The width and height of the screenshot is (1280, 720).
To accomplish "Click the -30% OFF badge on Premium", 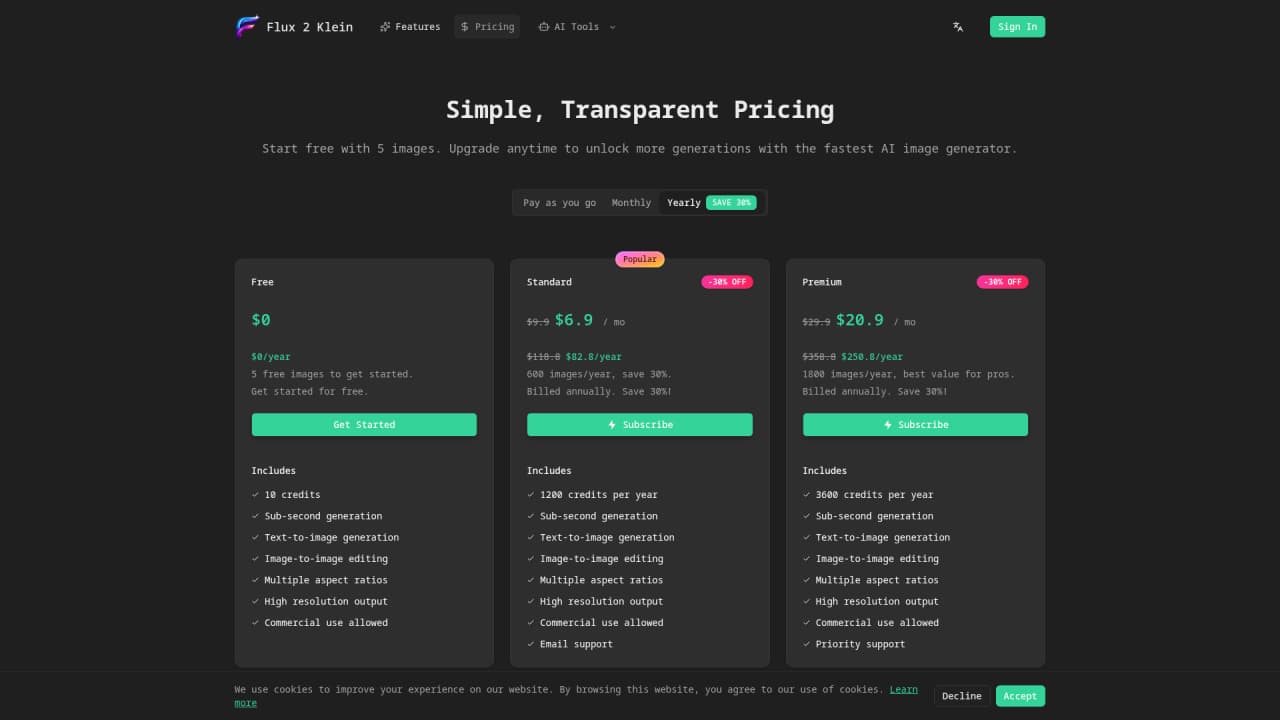I will click(1003, 282).
